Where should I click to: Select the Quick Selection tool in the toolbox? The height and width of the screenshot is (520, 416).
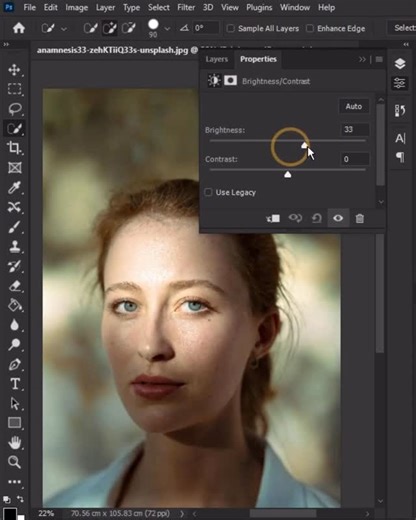pyautogui.click(x=15, y=128)
